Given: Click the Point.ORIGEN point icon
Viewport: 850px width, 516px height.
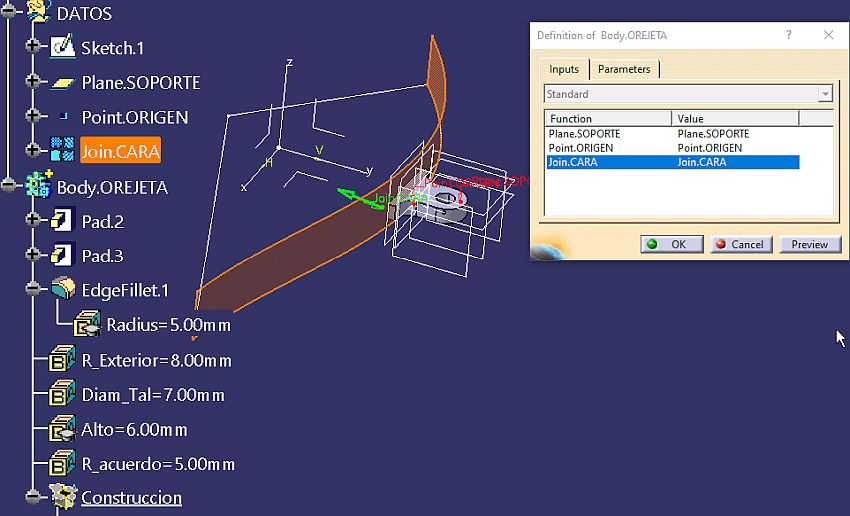Looking at the screenshot, I should 64,116.
